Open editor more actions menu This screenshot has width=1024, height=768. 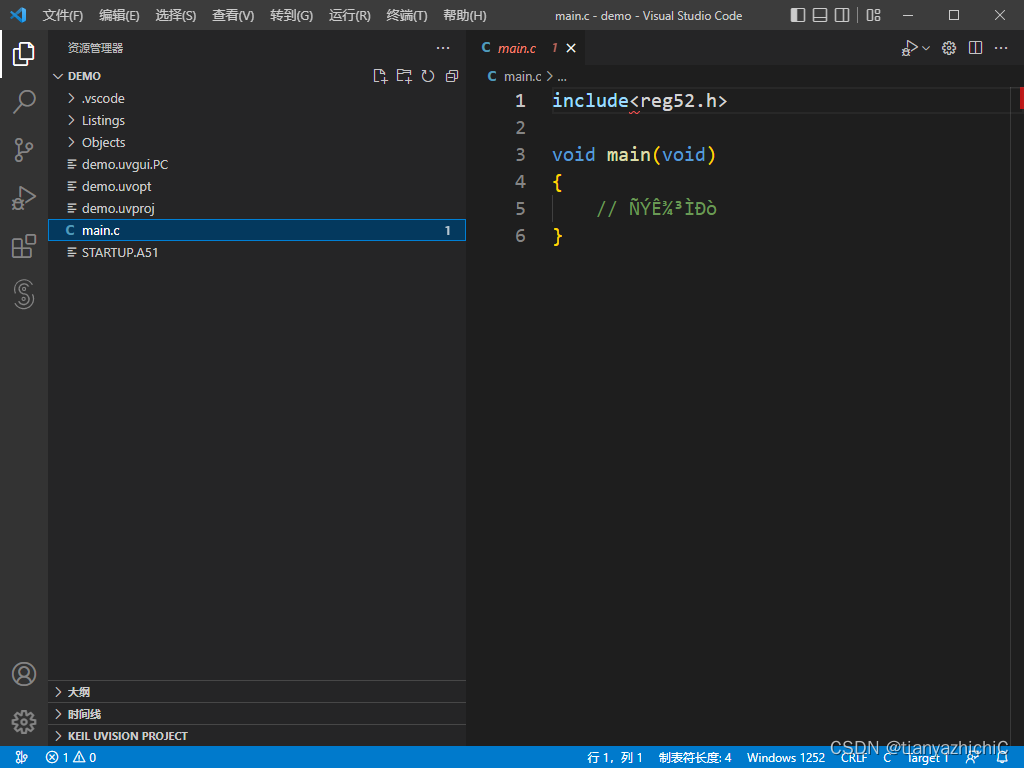pyautogui.click(x=1001, y=48)
